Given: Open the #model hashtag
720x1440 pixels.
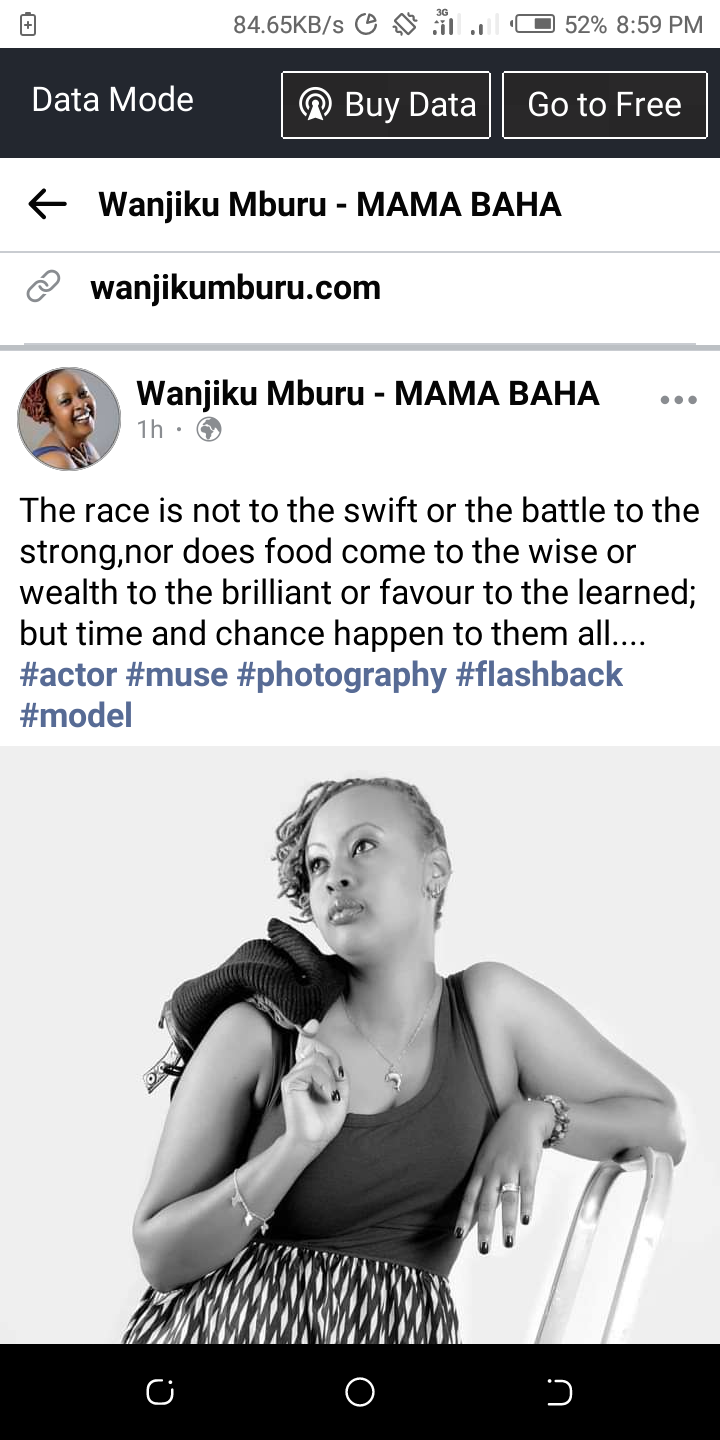Looking at the screenshot, I should pos(76,715).
